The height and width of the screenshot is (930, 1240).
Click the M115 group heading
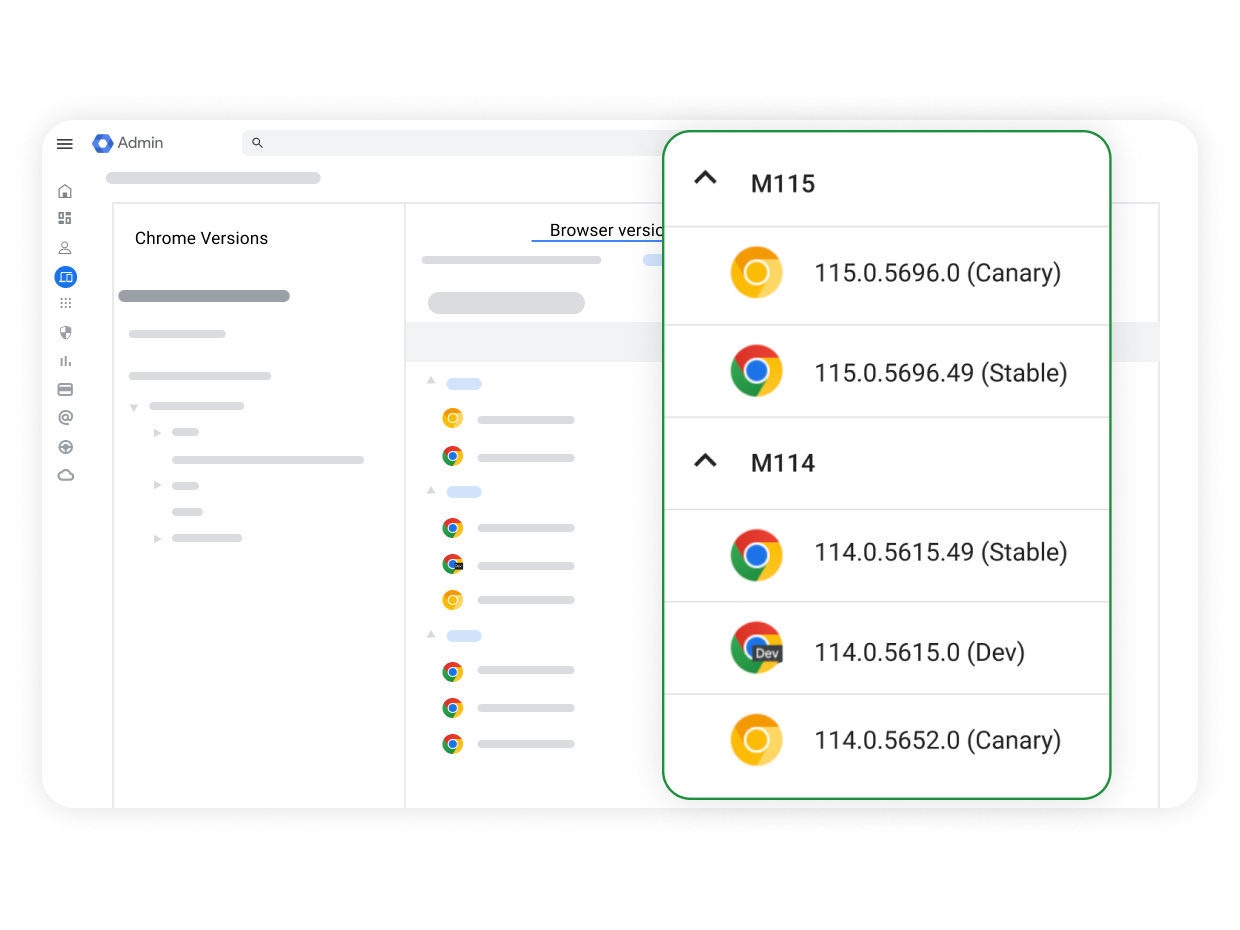783,184
